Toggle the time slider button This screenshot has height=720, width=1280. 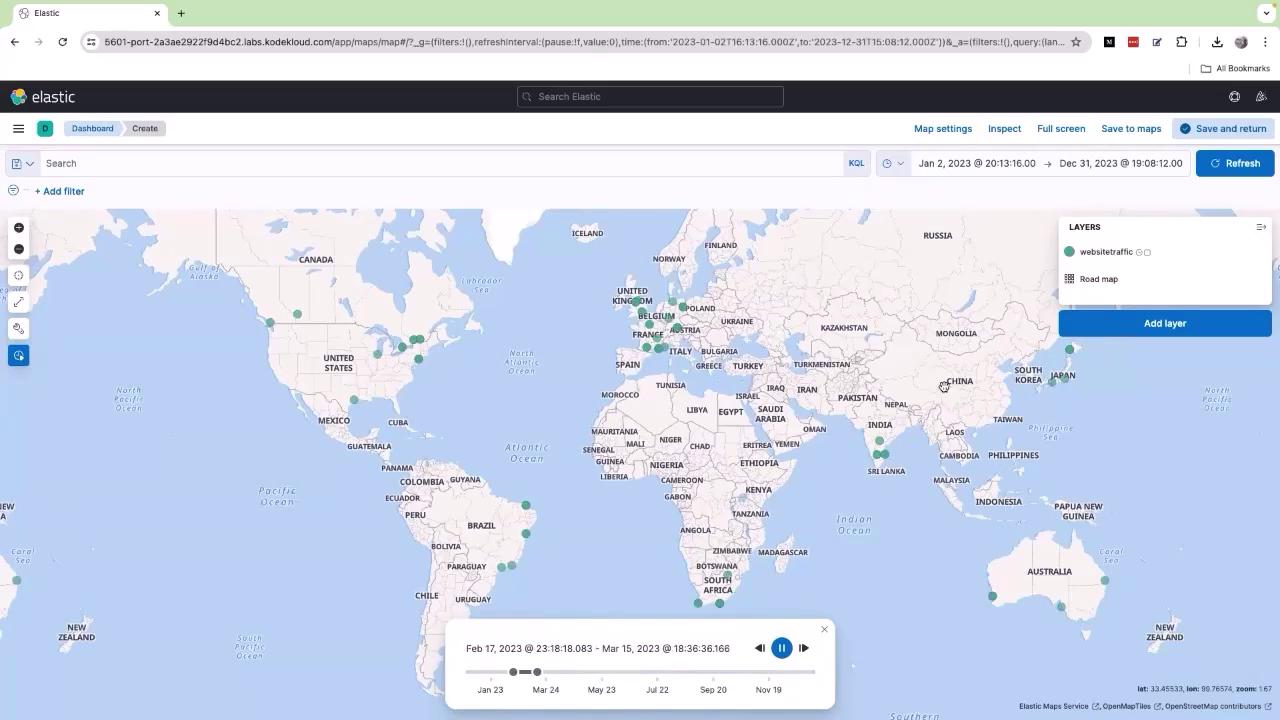[18, 355]
